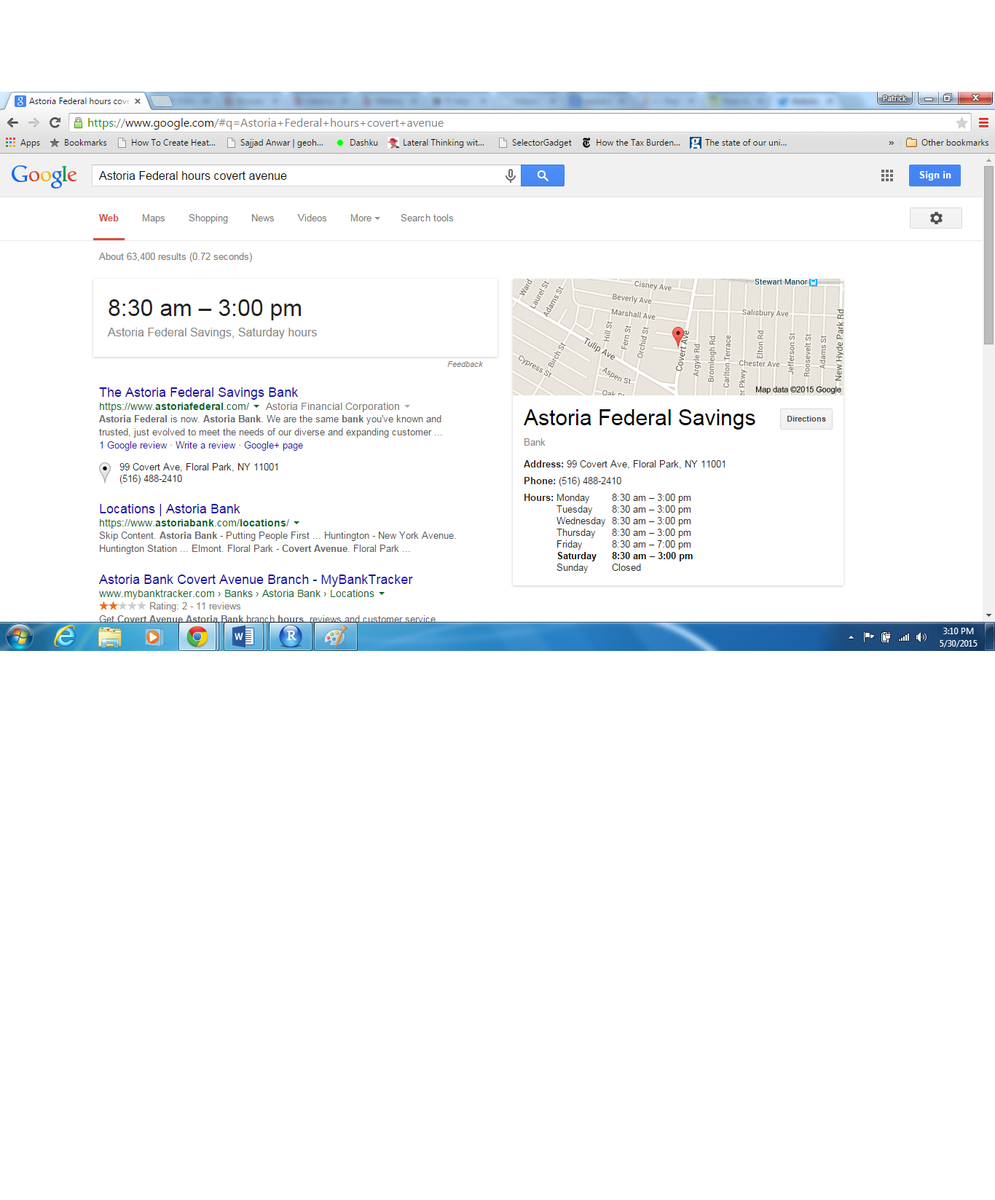Open Paint from the taskbar
This screenshot has width=995, height=1200.
[335, 636]
